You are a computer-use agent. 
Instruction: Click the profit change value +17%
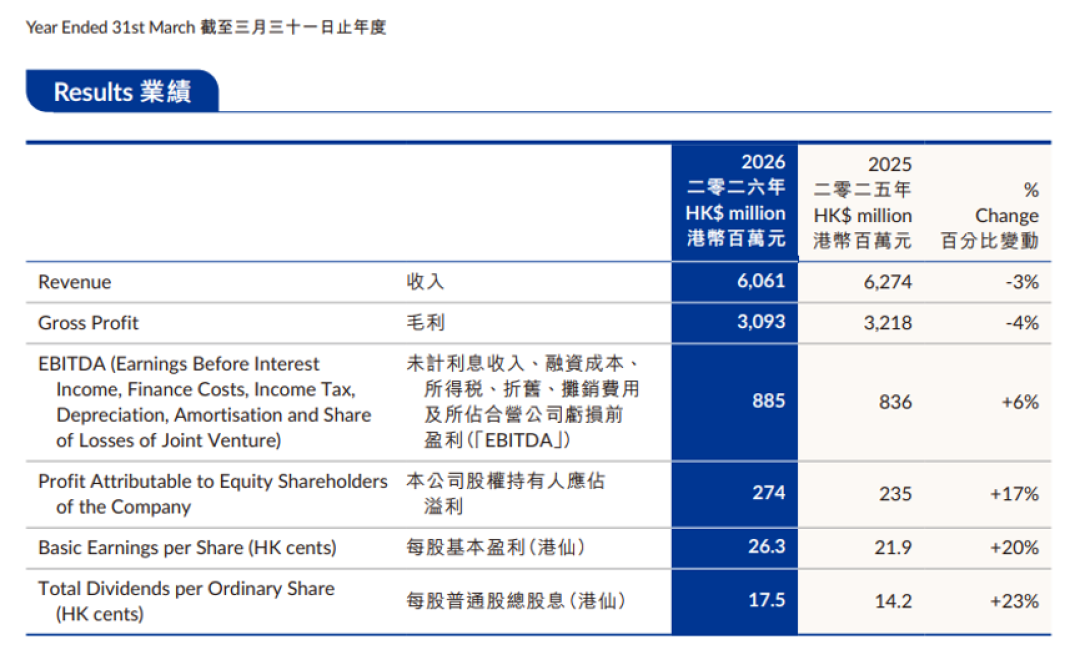[1015, 494]
